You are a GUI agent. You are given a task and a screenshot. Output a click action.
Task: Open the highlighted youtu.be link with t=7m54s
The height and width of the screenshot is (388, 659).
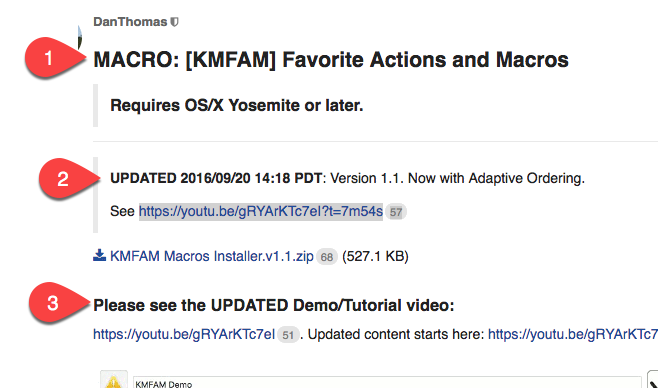[x=261, y=211]
